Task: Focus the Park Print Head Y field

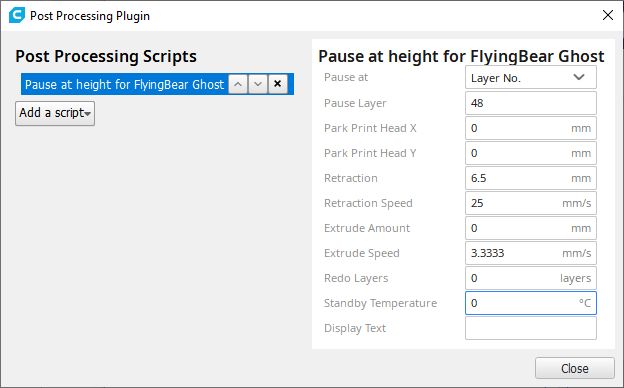Action: tap(530, 153)
